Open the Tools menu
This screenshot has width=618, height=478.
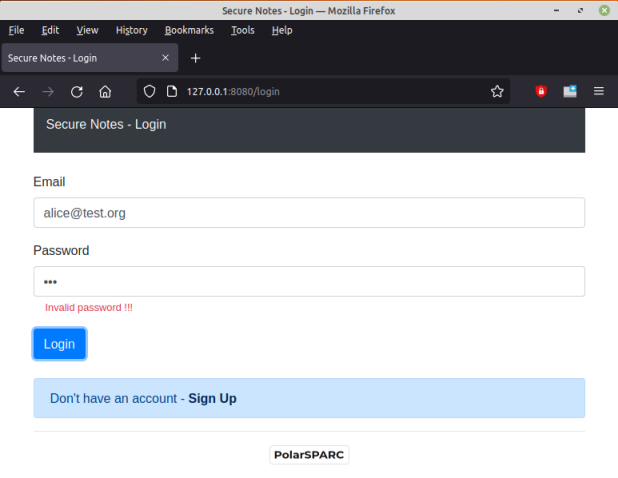click(x=242, y=30)
